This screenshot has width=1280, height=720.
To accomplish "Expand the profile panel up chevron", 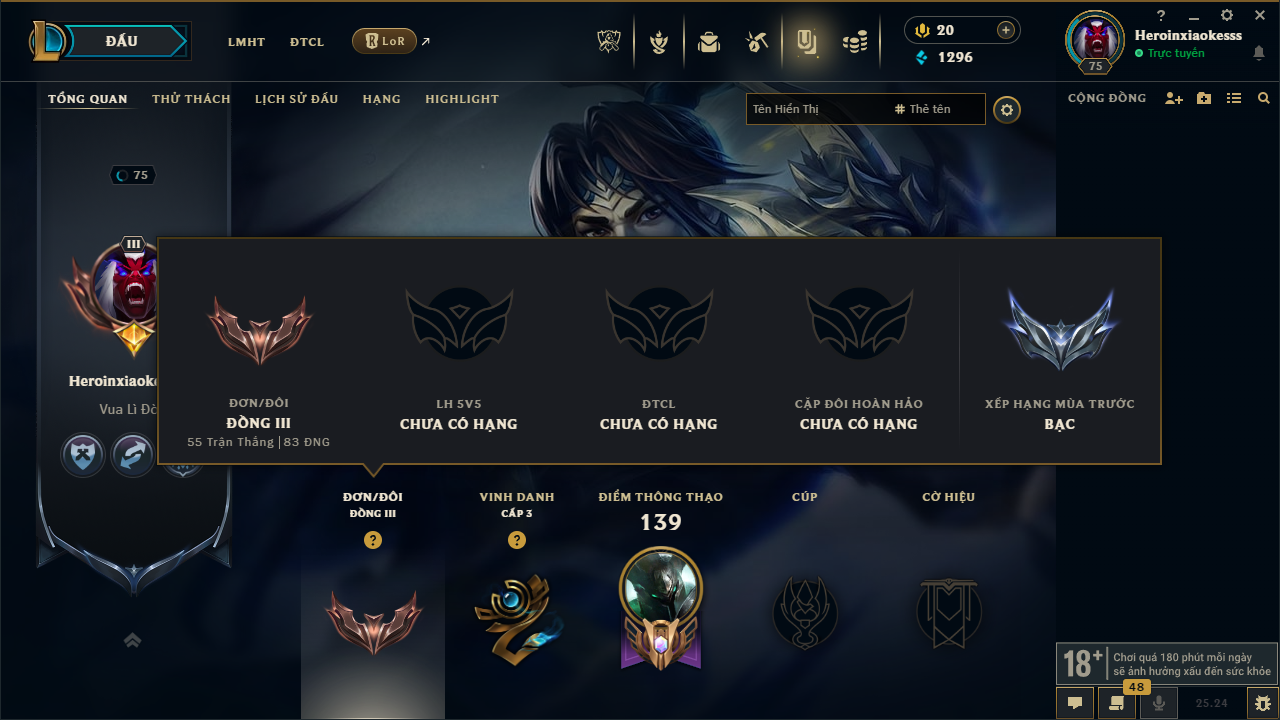I will 132,640.
